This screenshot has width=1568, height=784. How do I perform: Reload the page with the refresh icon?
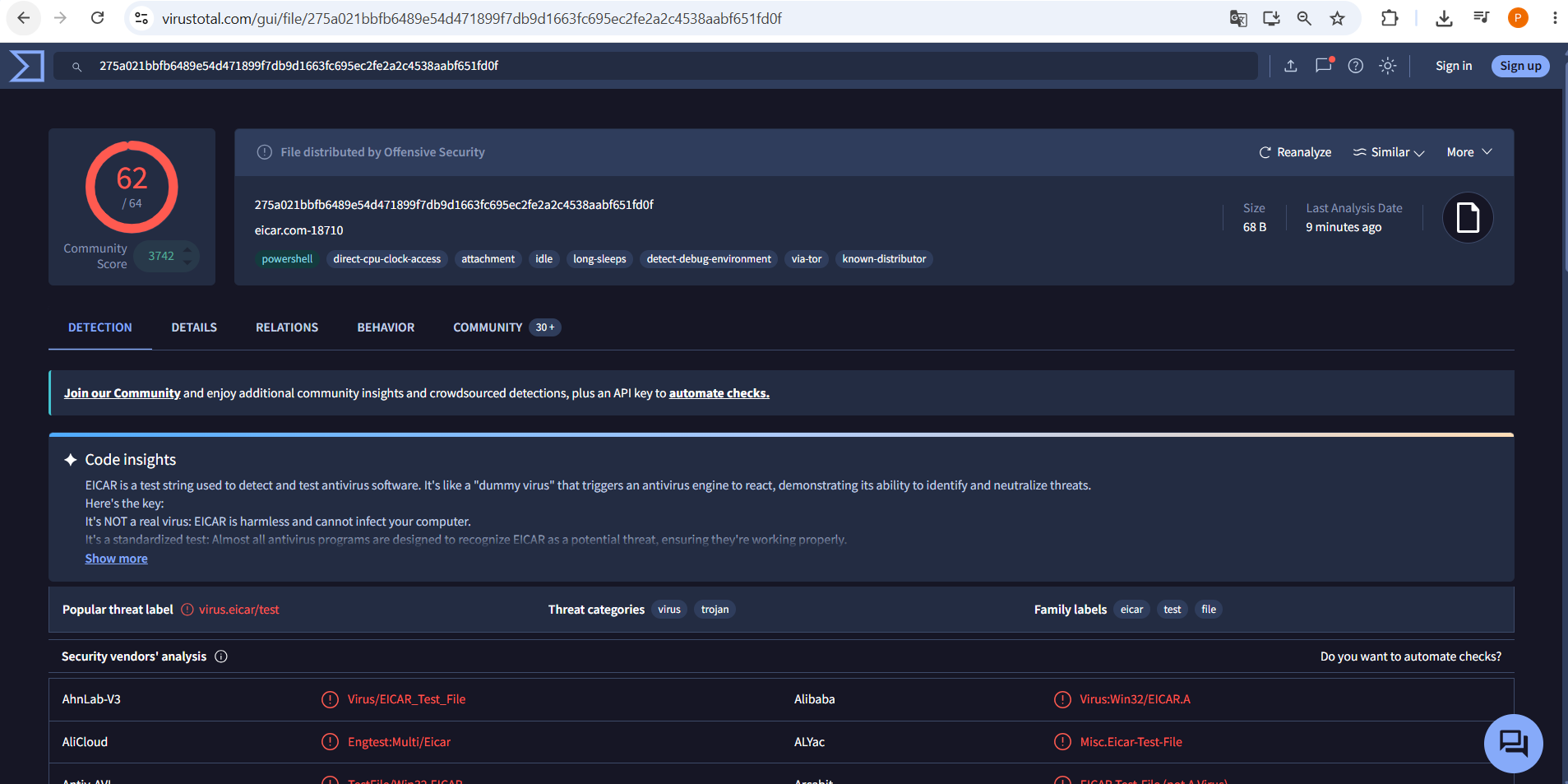point(97,18)
